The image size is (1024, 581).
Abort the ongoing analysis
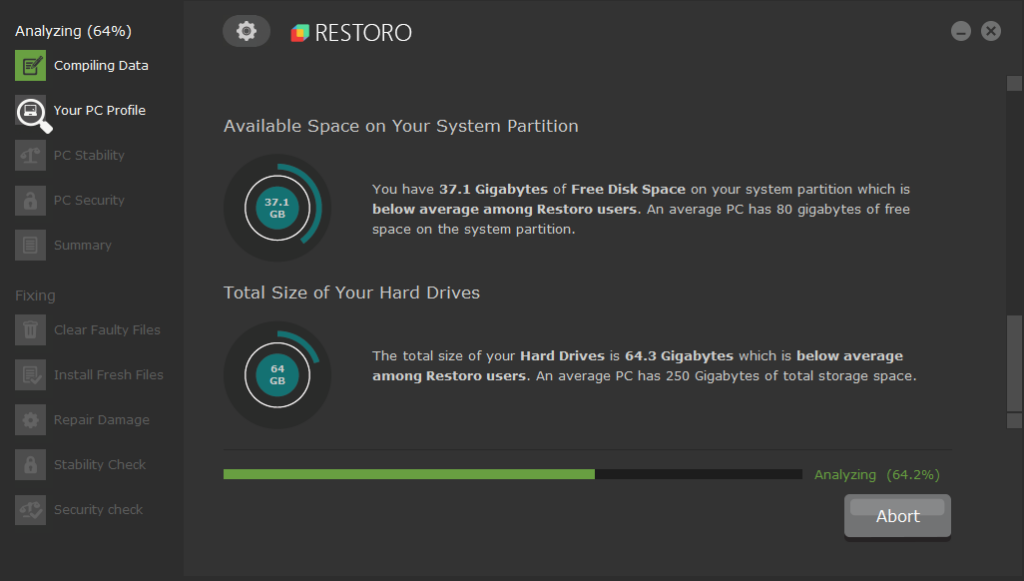[897, 515]
